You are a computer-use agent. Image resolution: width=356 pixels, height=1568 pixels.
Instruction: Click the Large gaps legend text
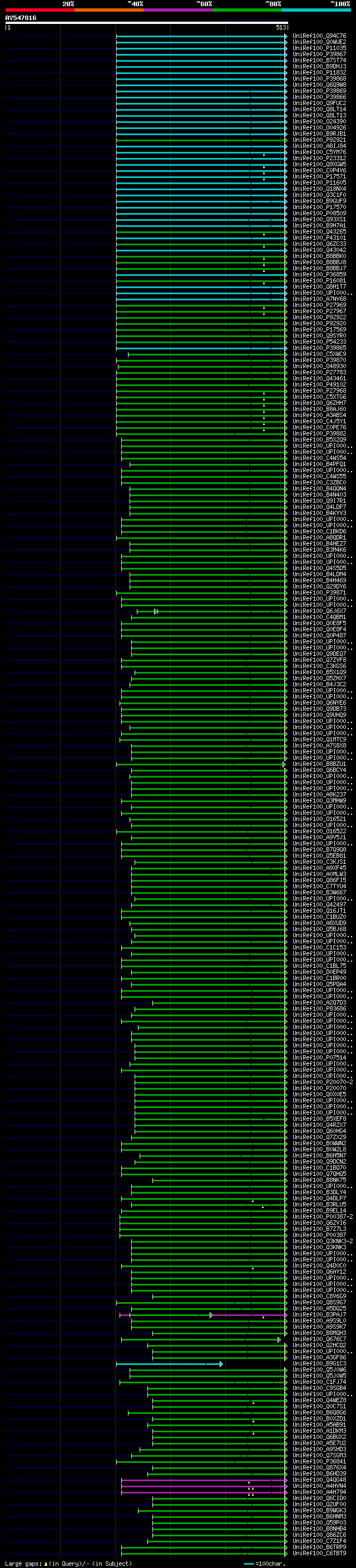click(68, 1564)
